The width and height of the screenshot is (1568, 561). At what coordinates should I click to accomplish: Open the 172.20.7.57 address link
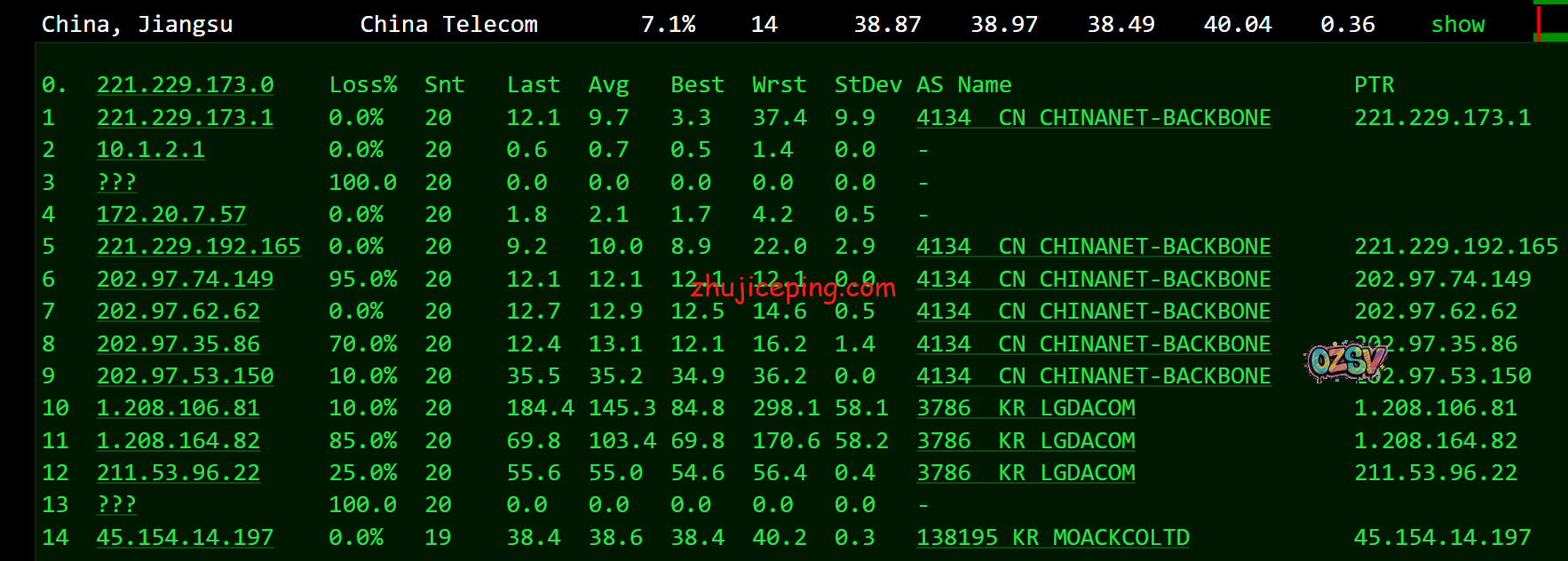click(x=171, y=215)
